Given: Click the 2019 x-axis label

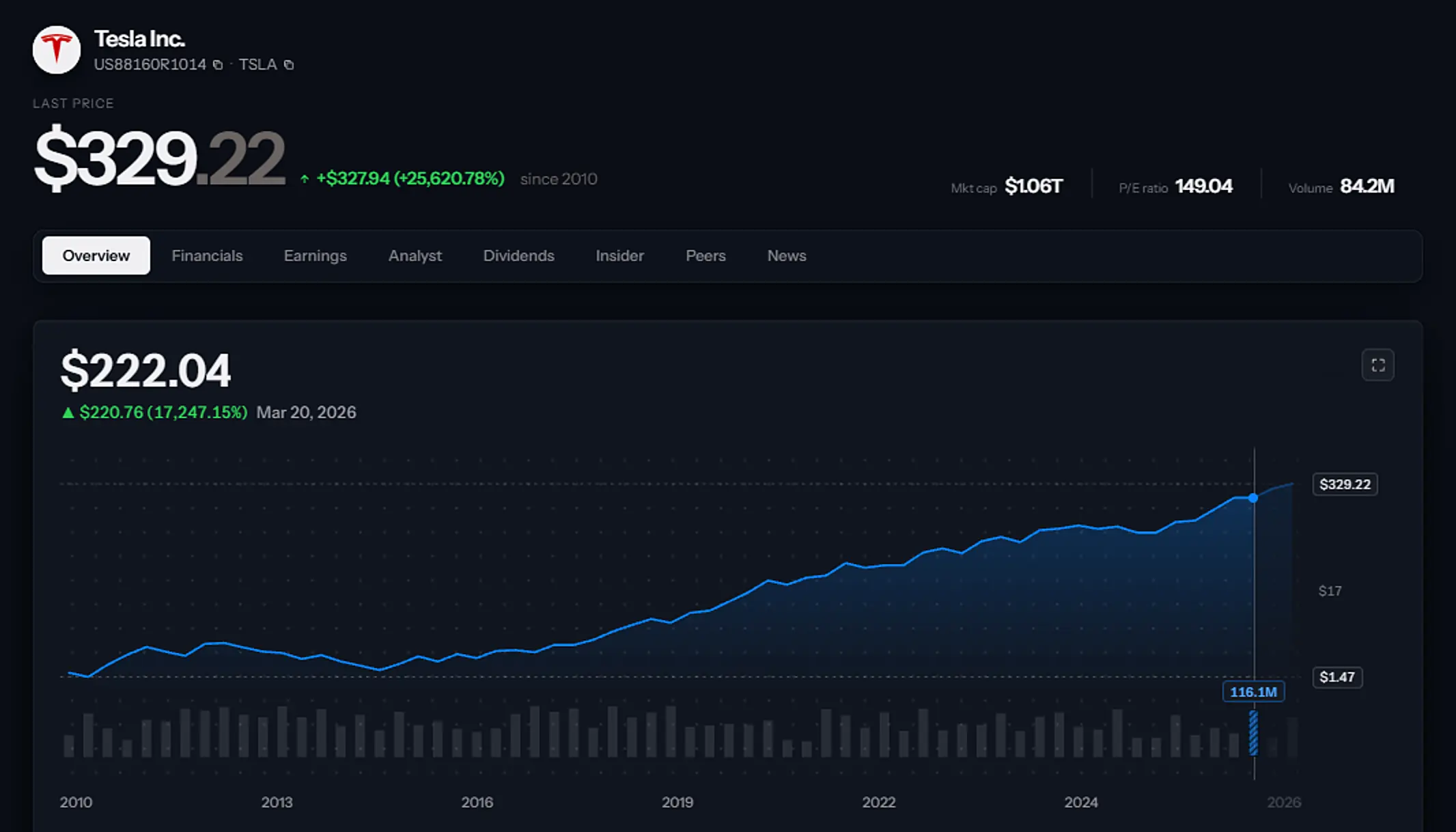Looking at the screenshot, I should (677, 802).
